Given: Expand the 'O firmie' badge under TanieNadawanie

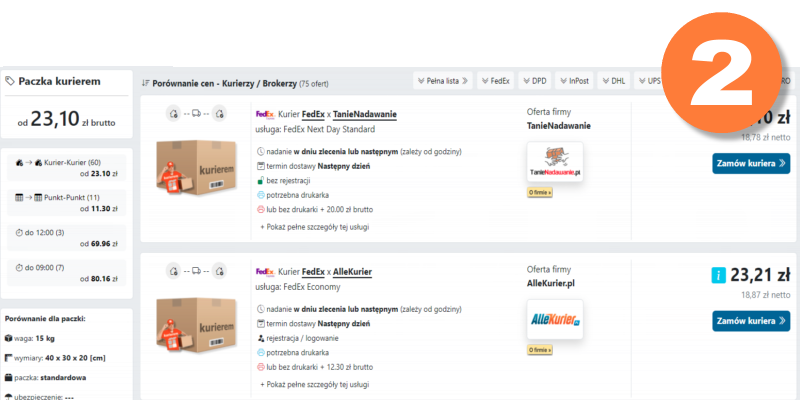Looking at the screenshot, I should click(539, 192).
